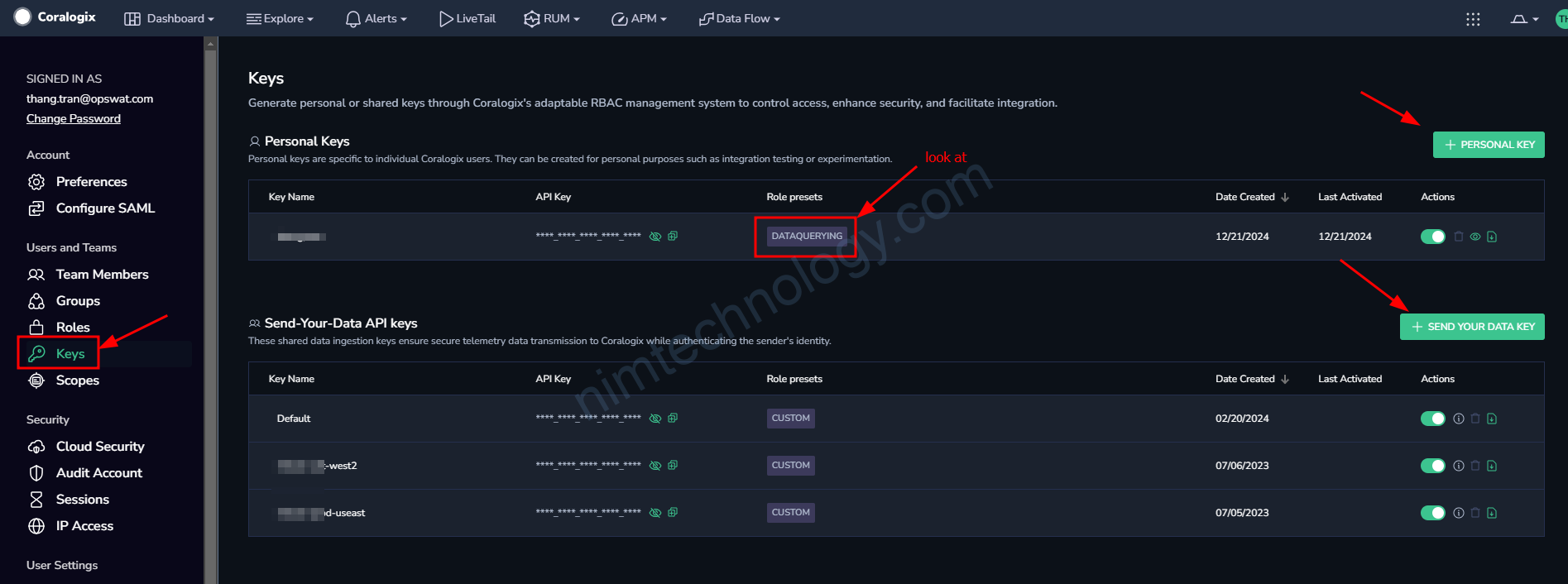Image resolution: width=1568 pixels, height=584 pixels.
Task: Copy the -west2 key's API key
Action: pos(673,466)
